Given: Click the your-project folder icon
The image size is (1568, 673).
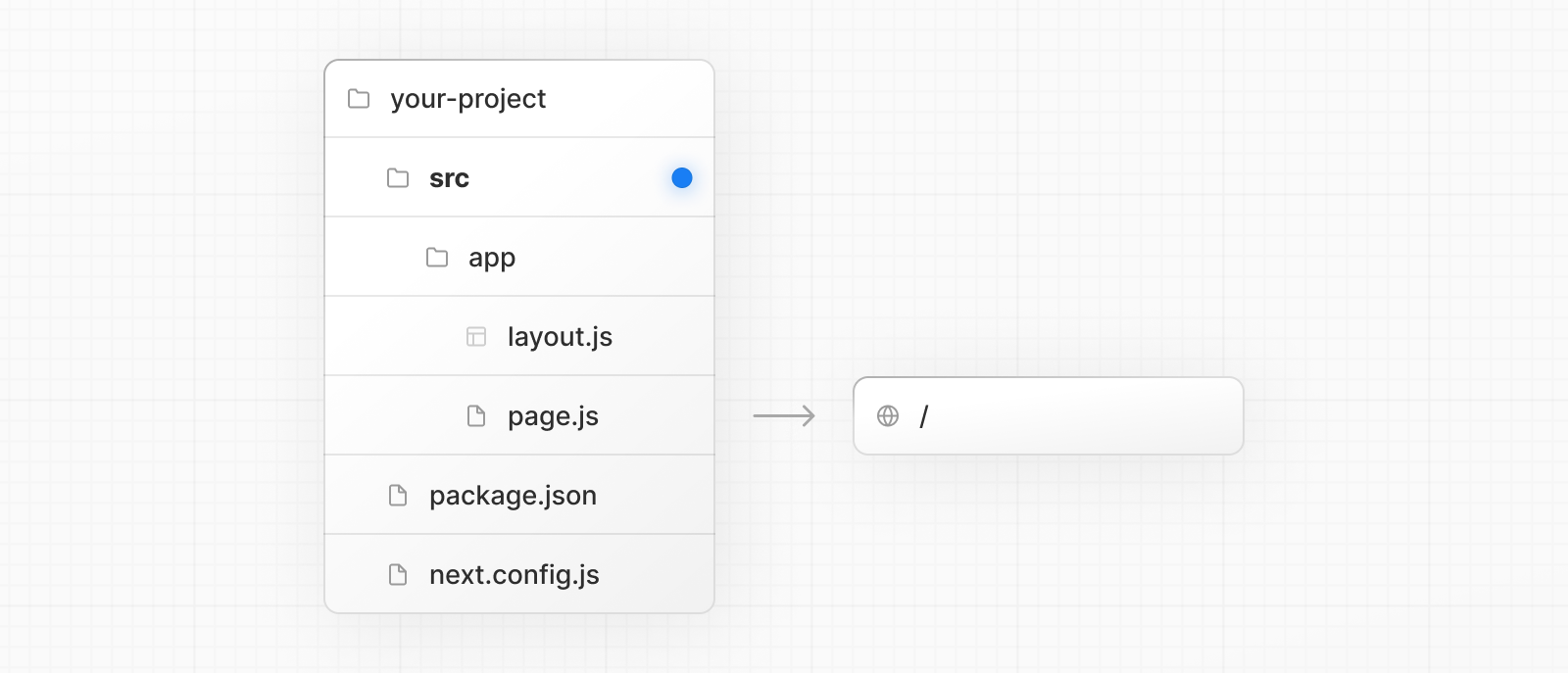Looking at the screenshot, I should pyautogui.click(x=359, y=99).
